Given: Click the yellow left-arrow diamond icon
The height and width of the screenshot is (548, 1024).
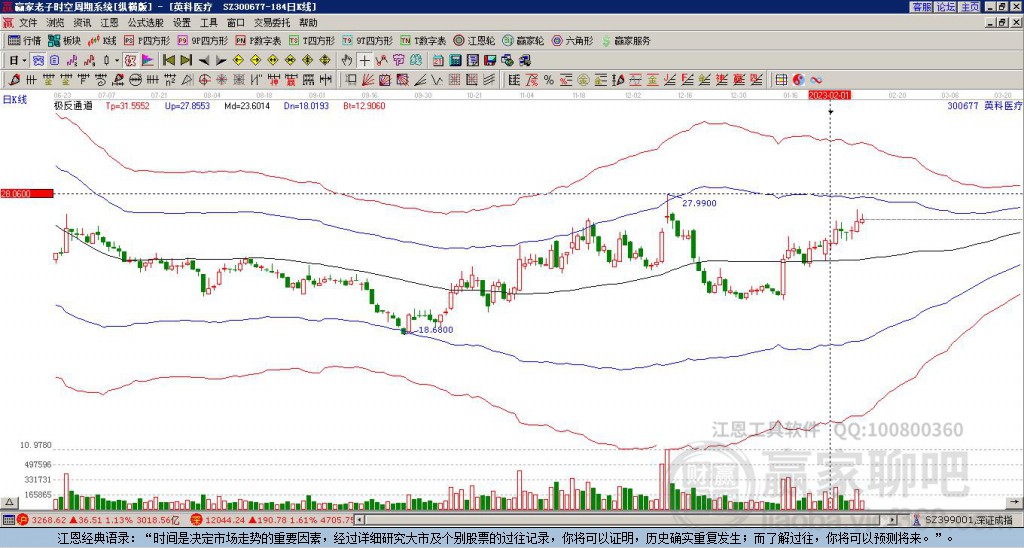Looking at the screenshot, I should 238,60.
